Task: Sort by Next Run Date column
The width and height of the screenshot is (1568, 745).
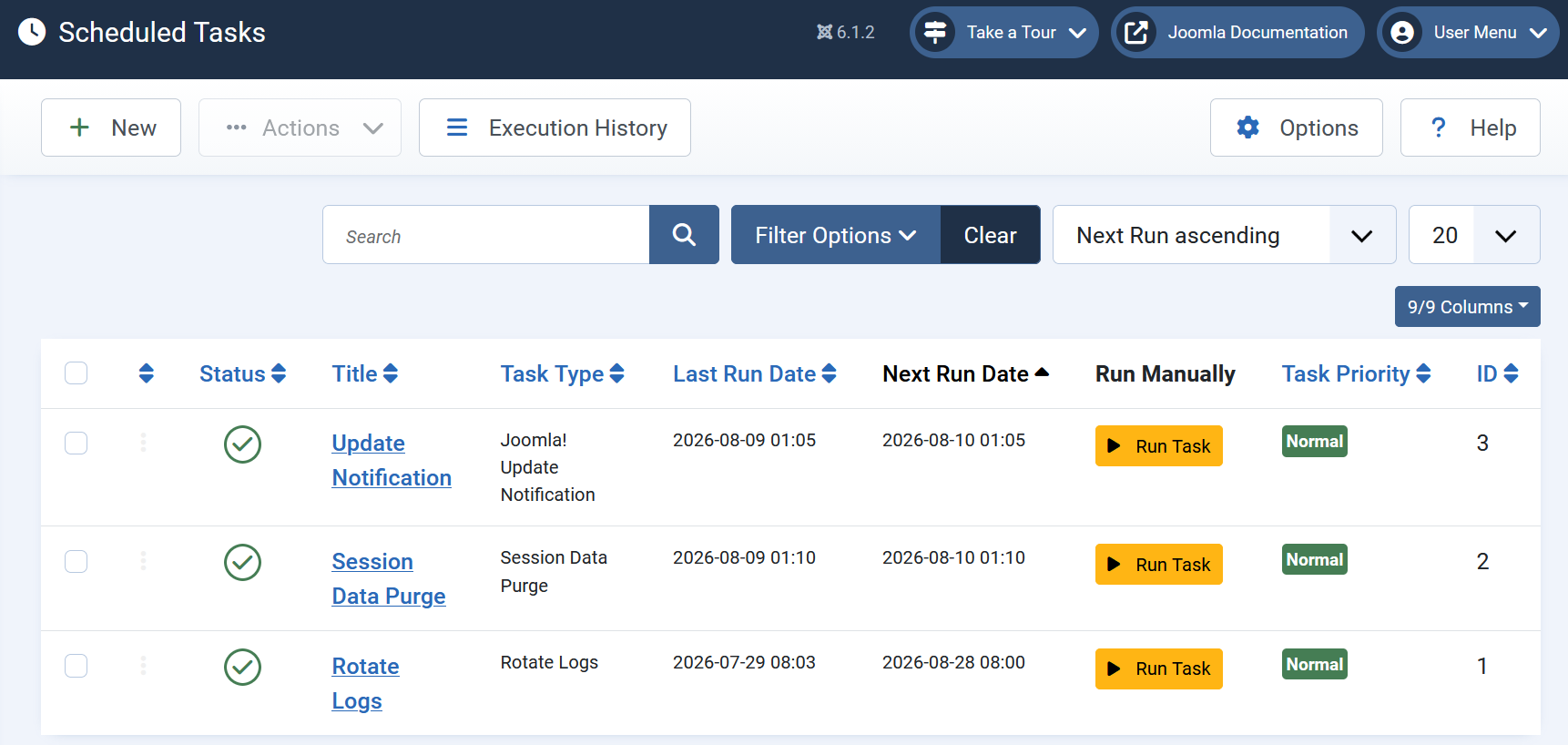Action: (965, 373)
